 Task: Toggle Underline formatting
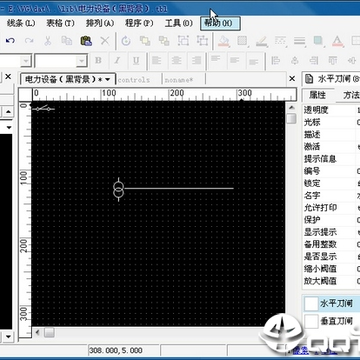click(136, 61)
